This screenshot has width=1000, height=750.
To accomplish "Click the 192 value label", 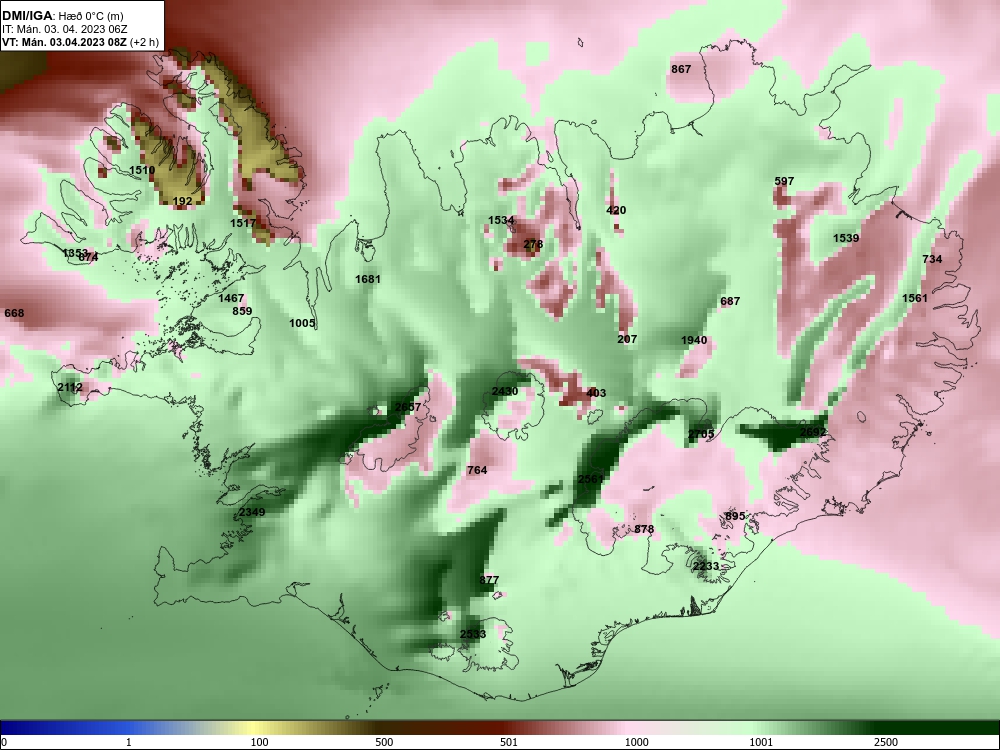I will point(182,202).
